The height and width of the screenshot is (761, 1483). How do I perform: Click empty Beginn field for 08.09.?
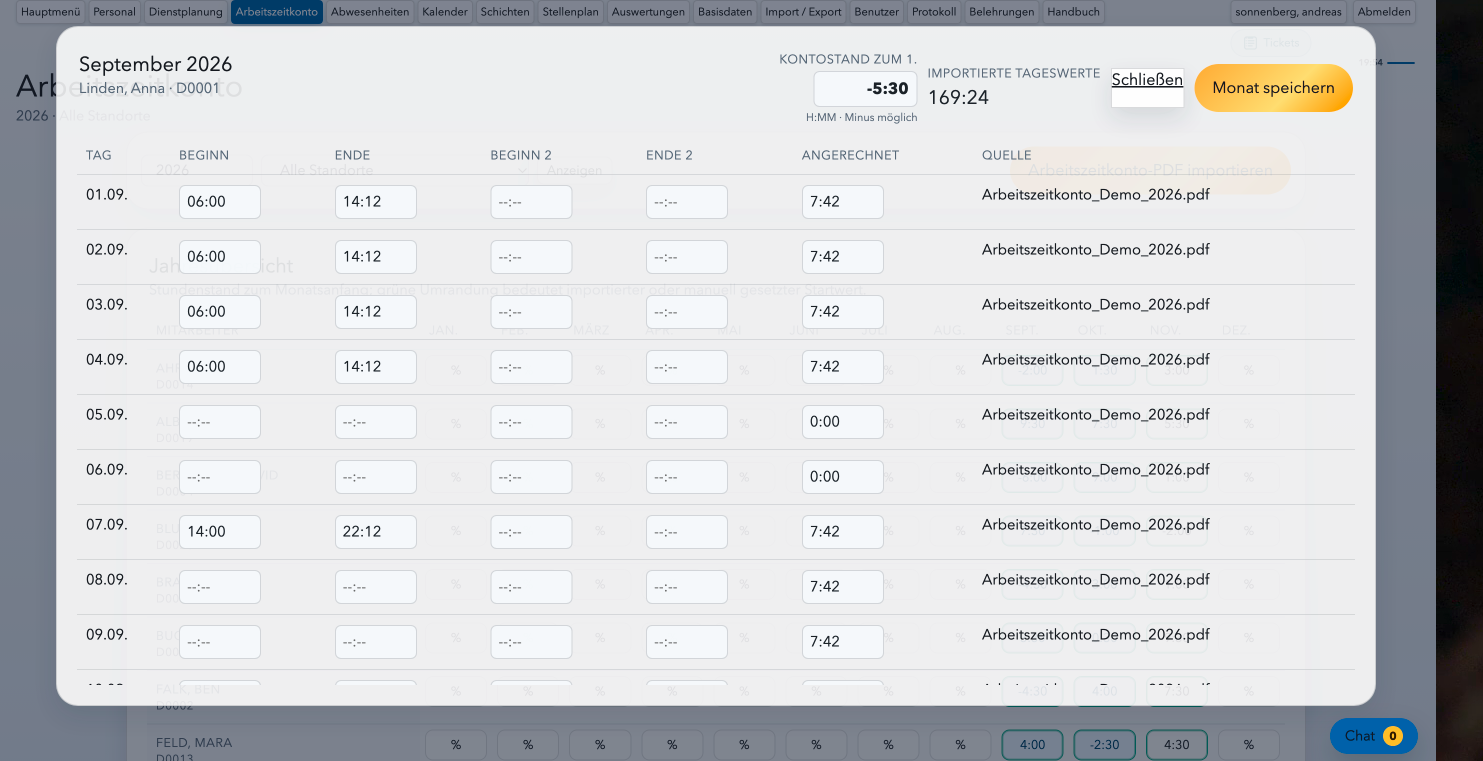coord(220,587)
